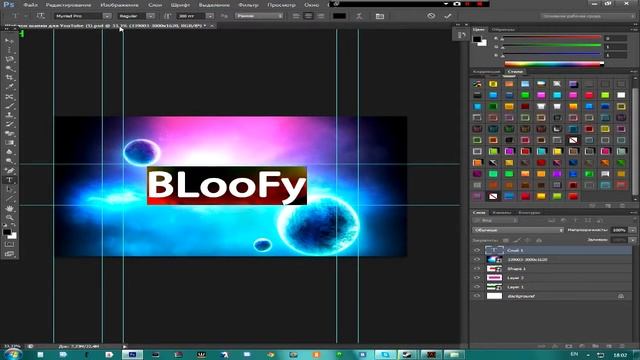Open the Фильтр menu
Viewport: 640px width, 360px height.
click(248, 5)
